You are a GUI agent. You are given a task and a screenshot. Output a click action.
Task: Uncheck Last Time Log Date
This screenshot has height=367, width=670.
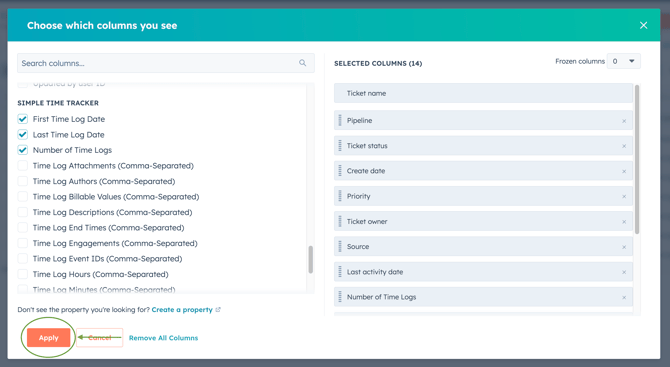pos(23,135)
